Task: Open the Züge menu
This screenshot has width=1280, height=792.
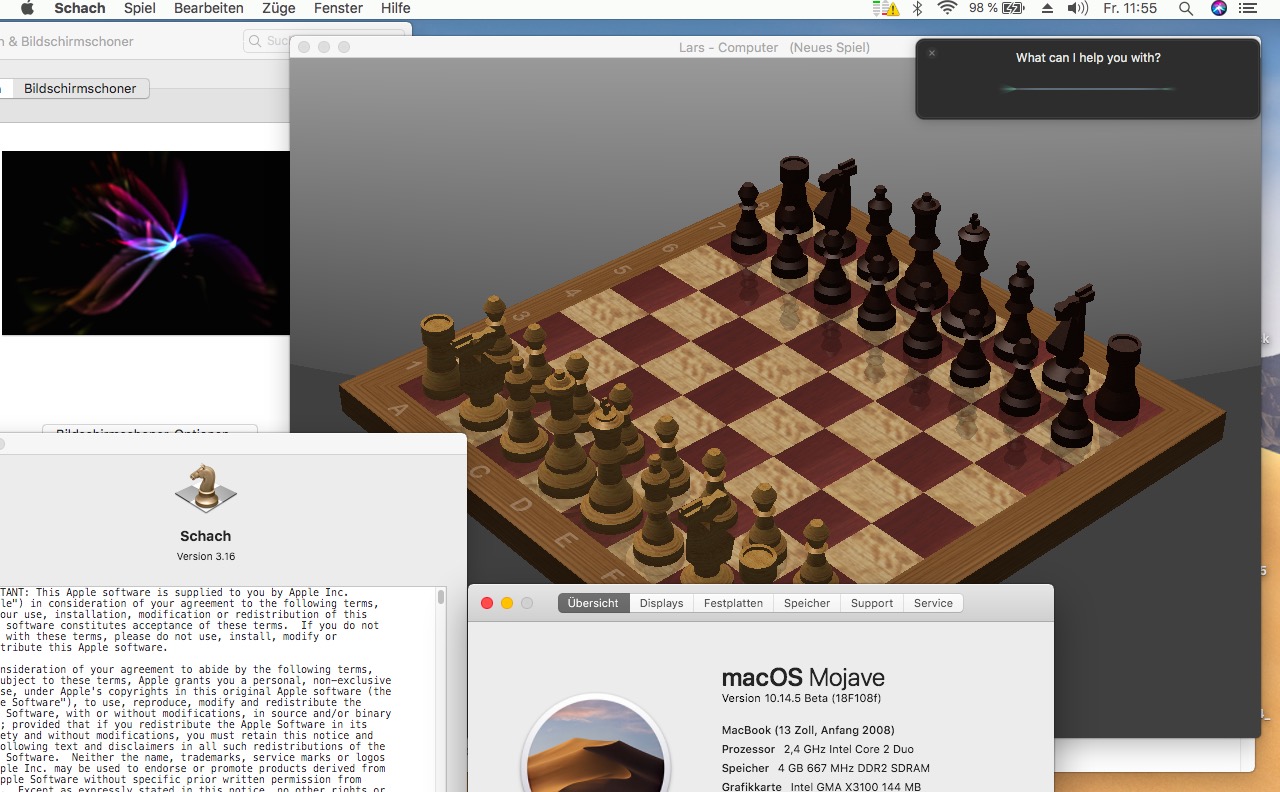Action: click(x=278, y=8)
